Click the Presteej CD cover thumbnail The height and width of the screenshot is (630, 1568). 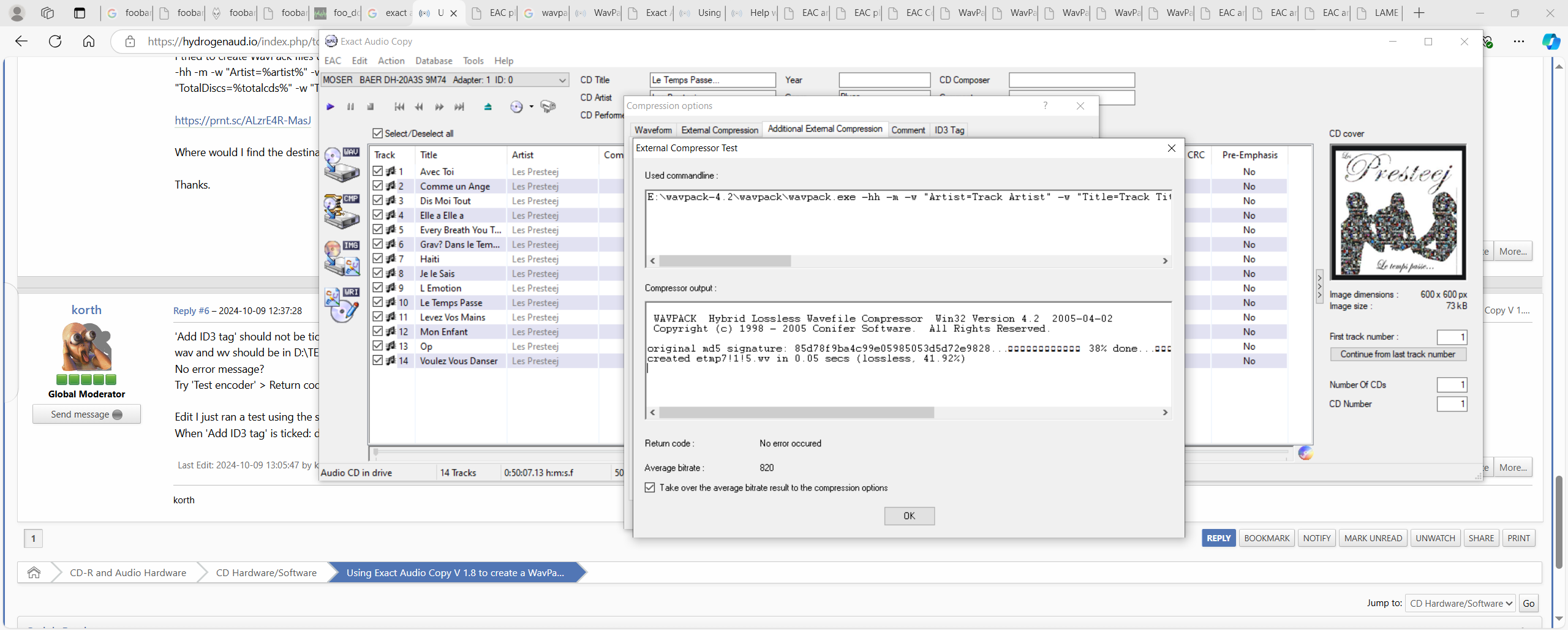point(1398,212)
